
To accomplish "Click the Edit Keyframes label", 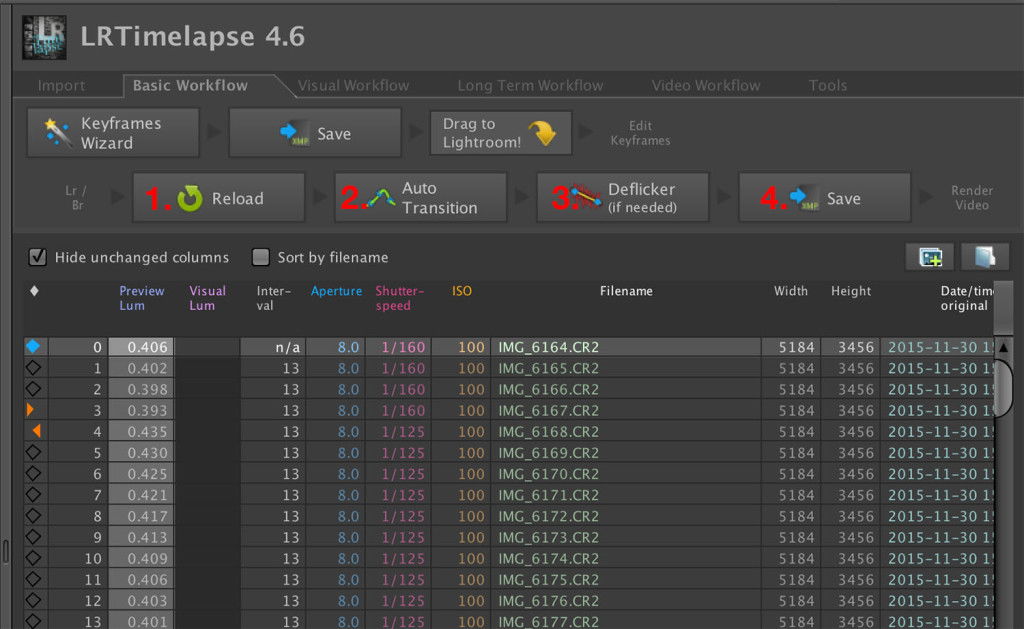I will [640, 133].
